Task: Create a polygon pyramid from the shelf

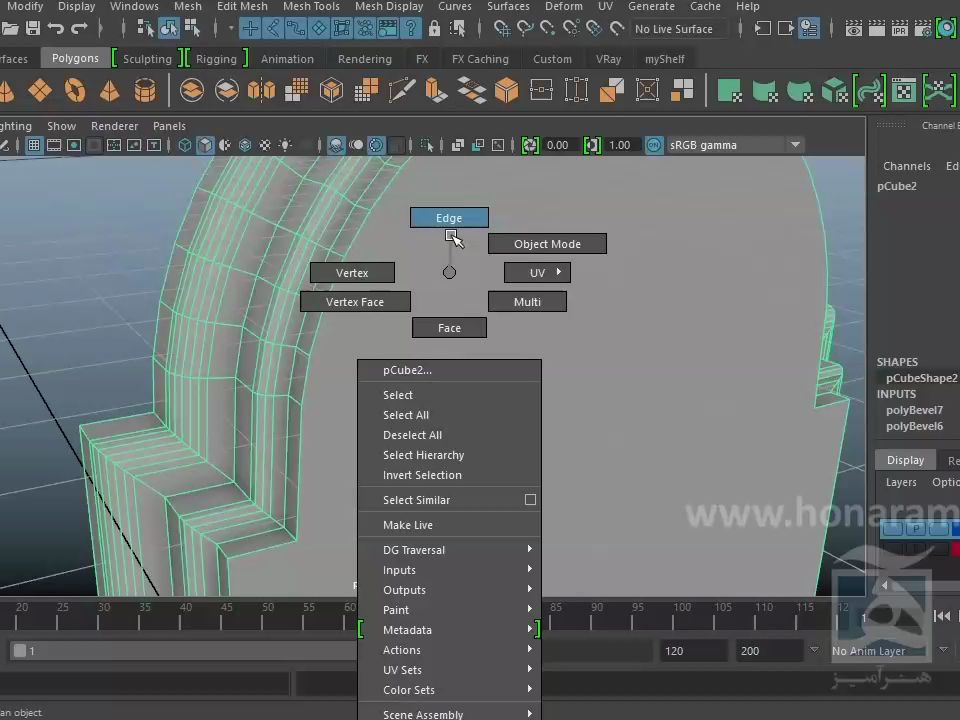Action: point(110,91)
